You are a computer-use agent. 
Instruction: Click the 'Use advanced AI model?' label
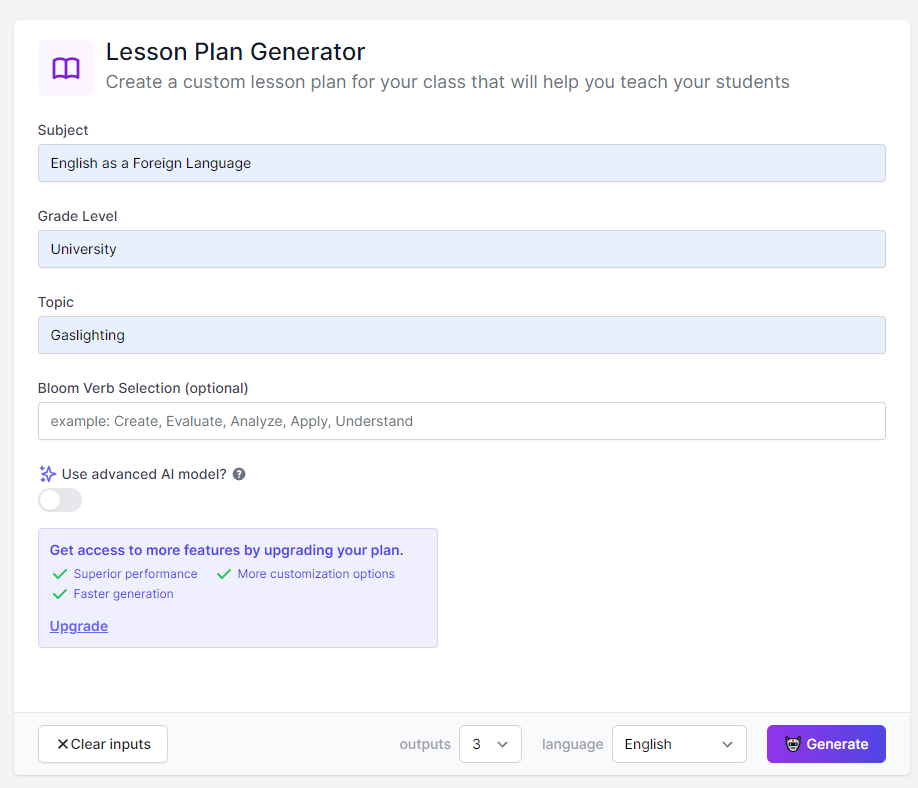coord(144,474)
